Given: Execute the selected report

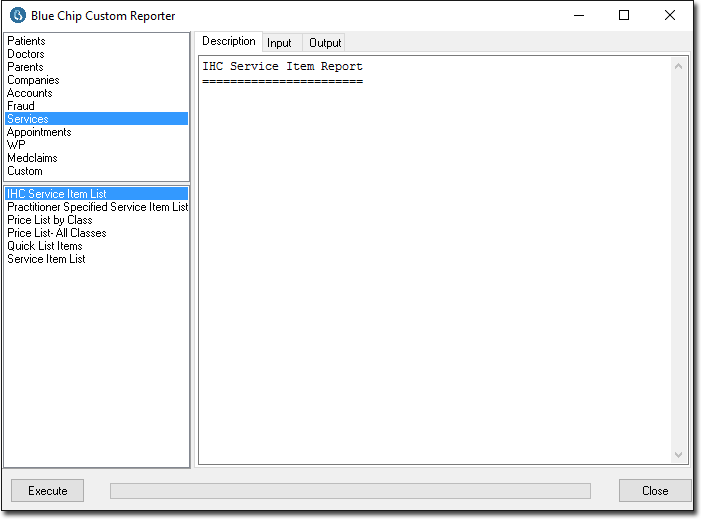Looking at the screenshot, I should 48,491.
